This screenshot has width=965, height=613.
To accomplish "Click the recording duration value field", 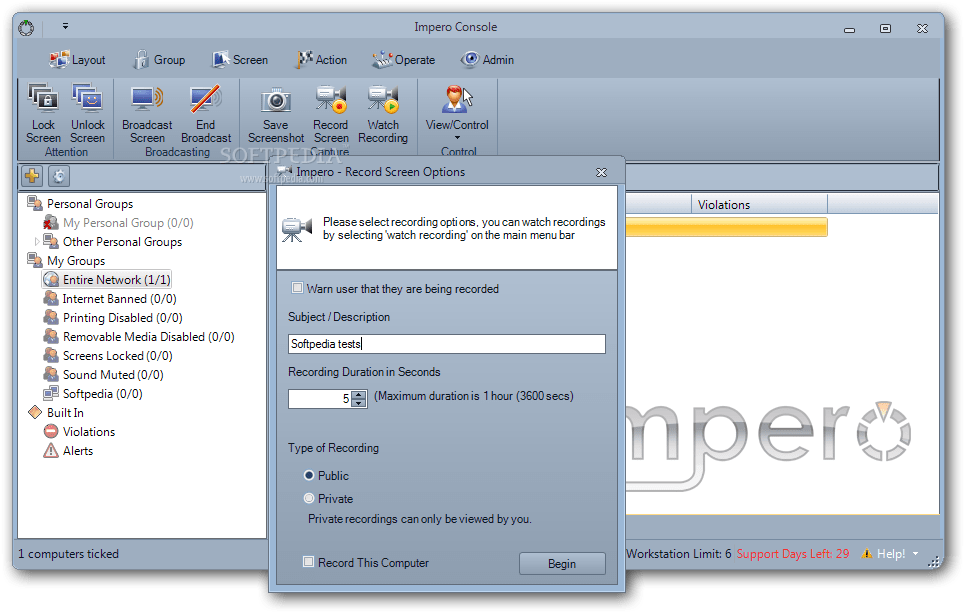I will (x=320, y=399).
